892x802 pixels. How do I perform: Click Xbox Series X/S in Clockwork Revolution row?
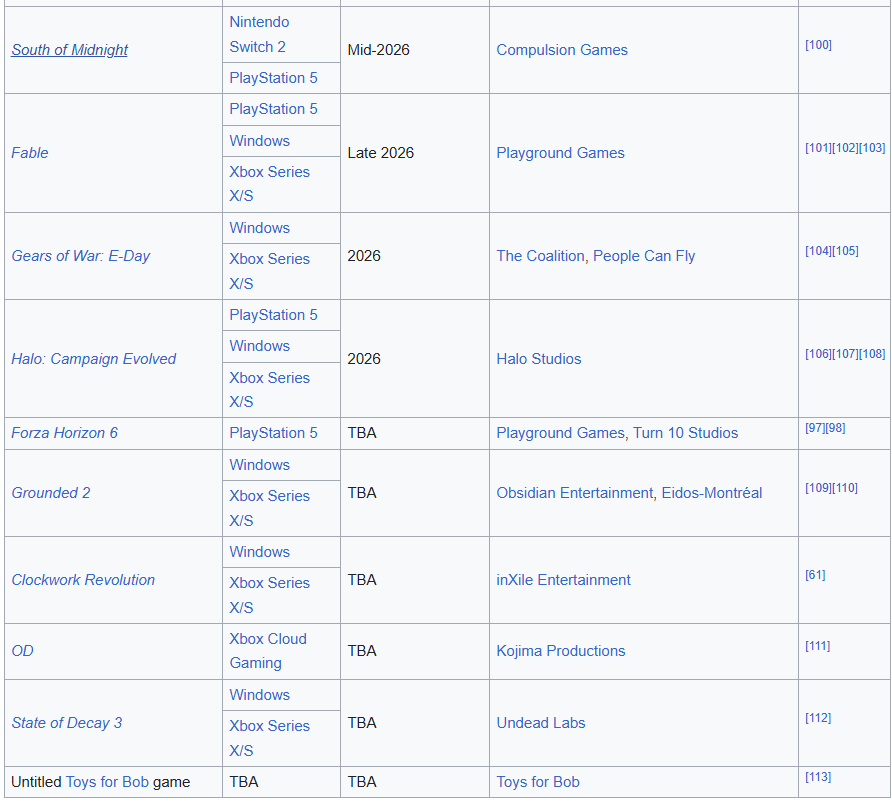(269, 595)
